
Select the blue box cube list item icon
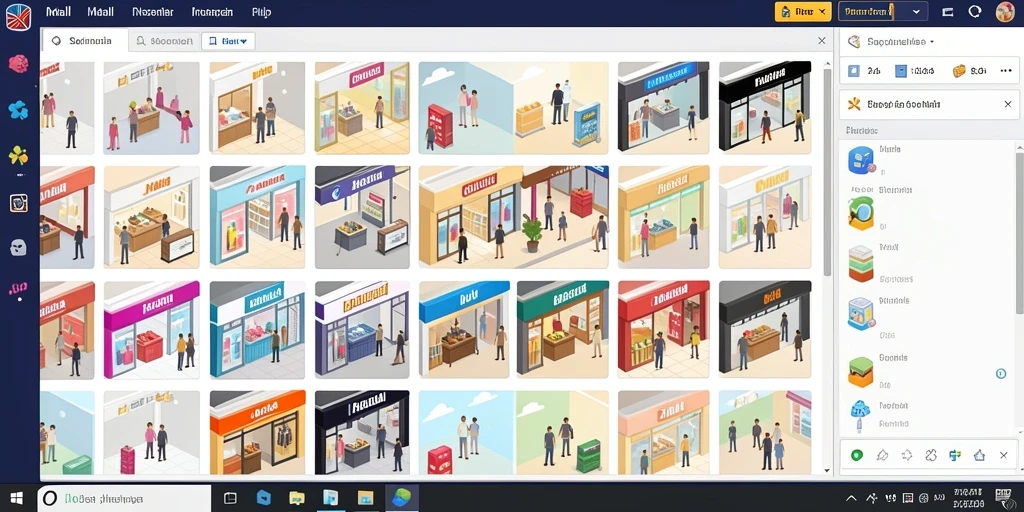pos(861,313)
